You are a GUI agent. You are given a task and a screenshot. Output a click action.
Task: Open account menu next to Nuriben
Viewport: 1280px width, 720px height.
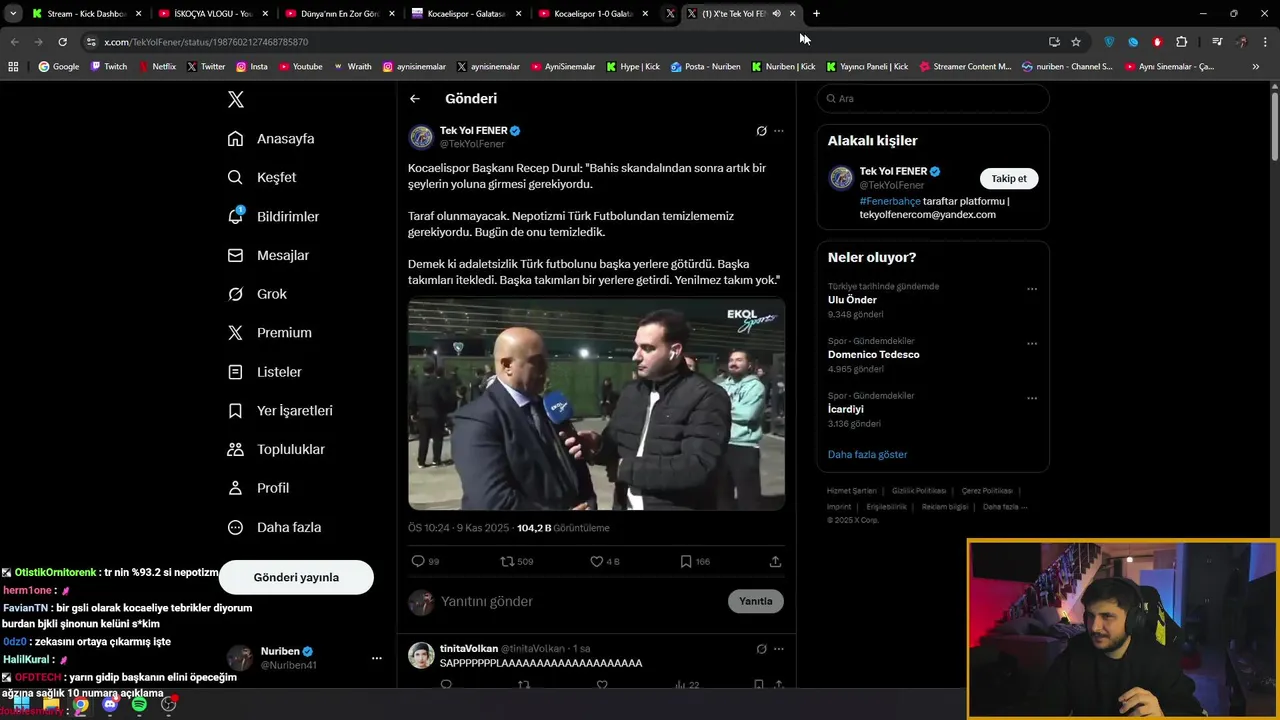(377, 658)
